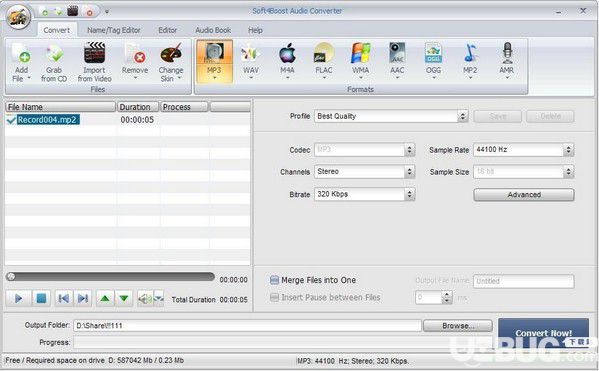
Task: Select the MP3 output format
Action: click(x=214, y=61)
